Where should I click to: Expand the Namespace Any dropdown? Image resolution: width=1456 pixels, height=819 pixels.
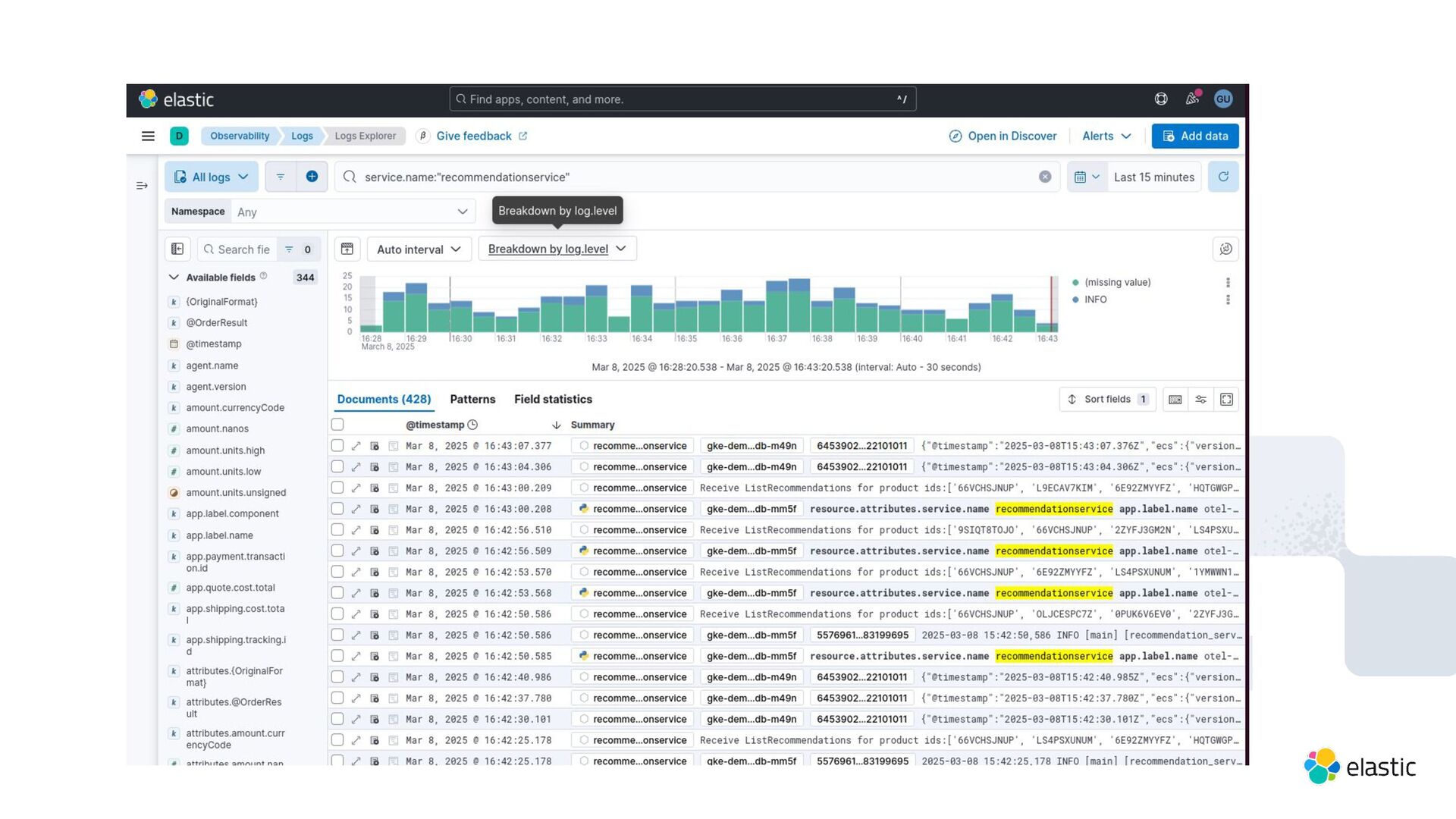(352, 212)
